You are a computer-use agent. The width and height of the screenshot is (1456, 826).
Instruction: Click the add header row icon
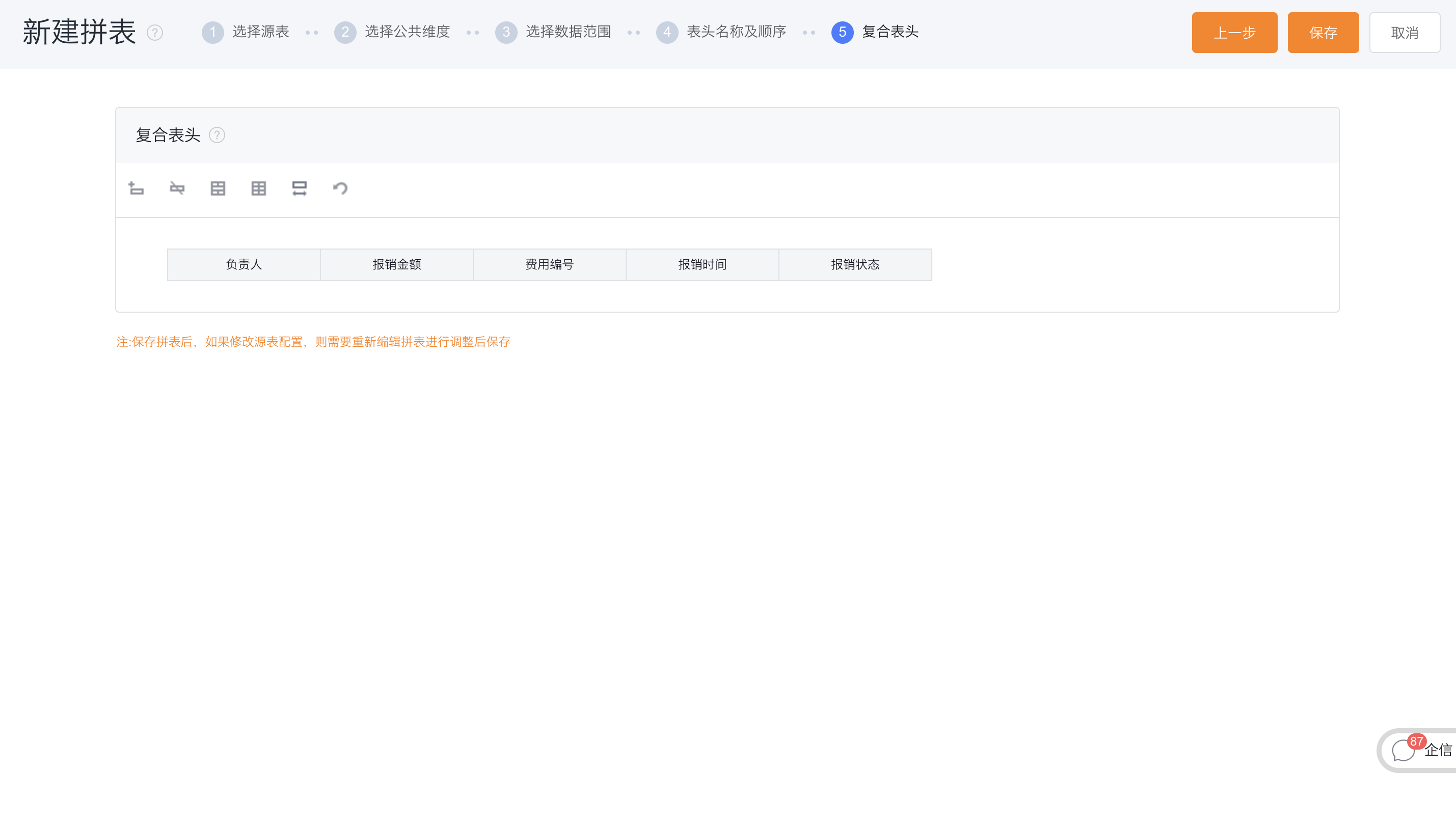[136, 188]
